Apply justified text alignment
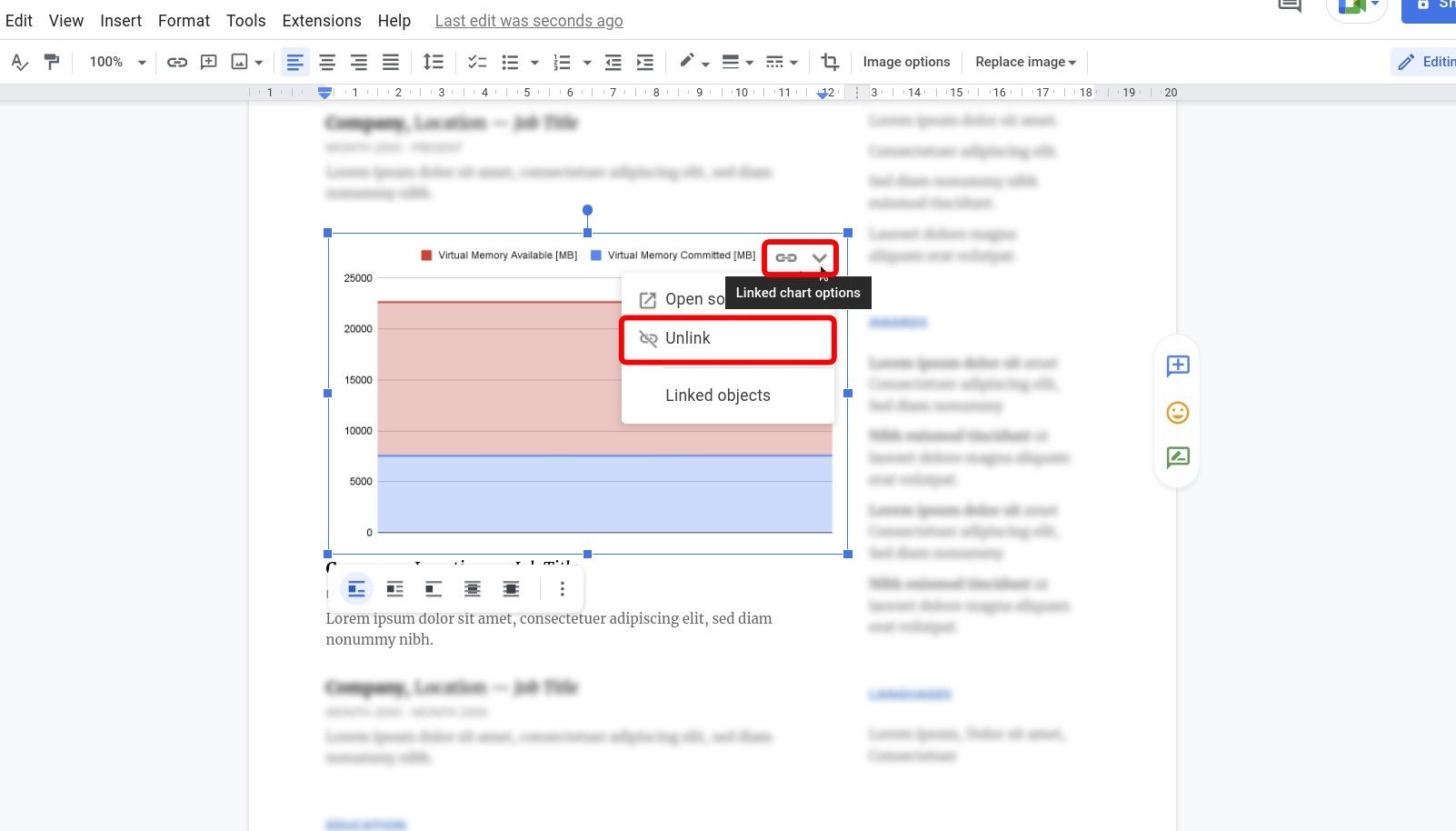 click(x=391, y=61)
